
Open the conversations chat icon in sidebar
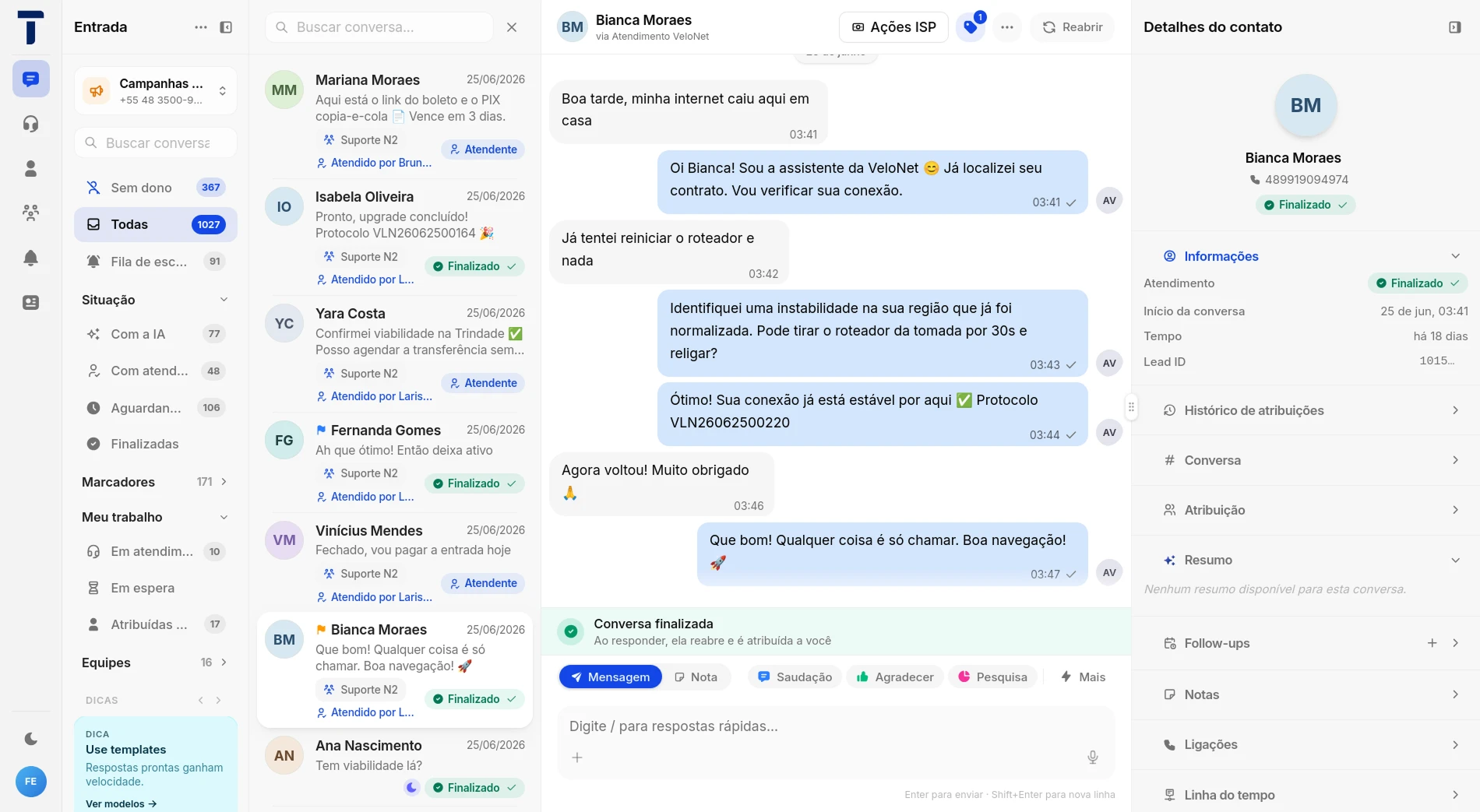click(30, 79)
